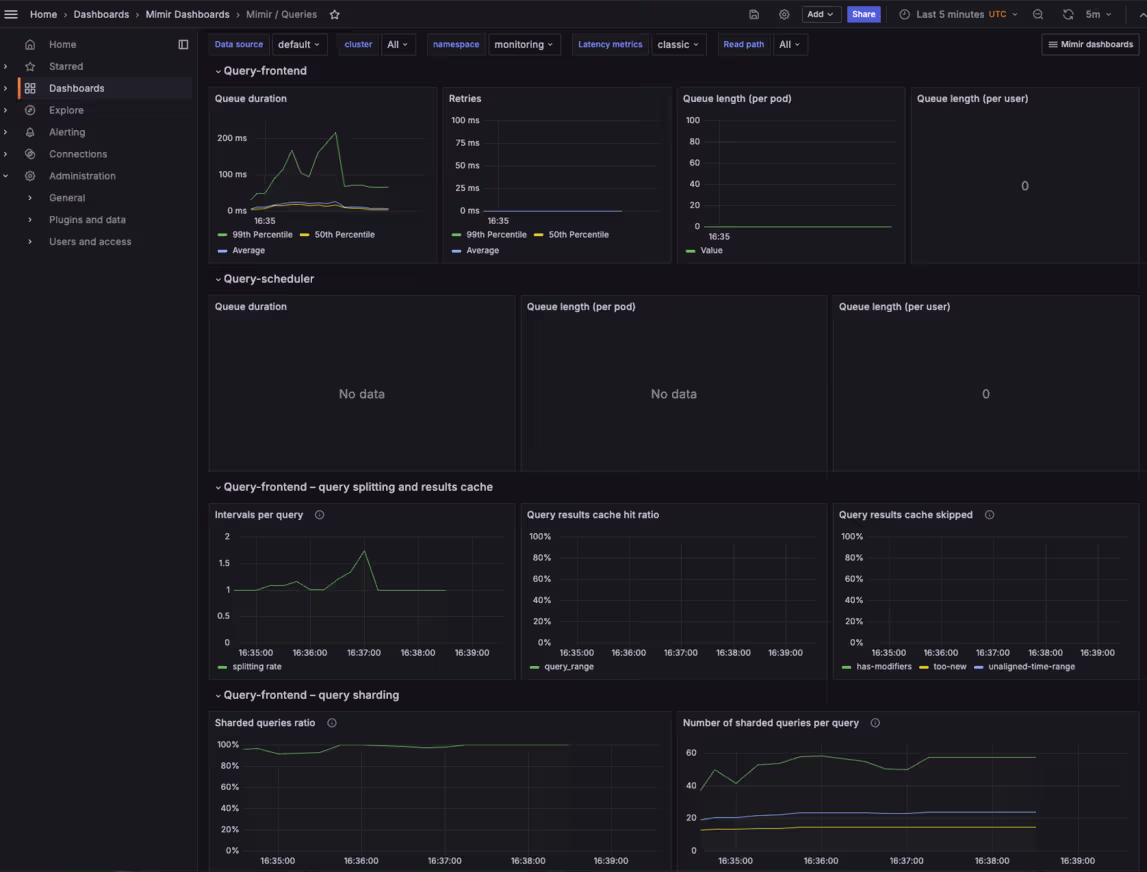Open Explore in the sidebar

tap(66, 110)
